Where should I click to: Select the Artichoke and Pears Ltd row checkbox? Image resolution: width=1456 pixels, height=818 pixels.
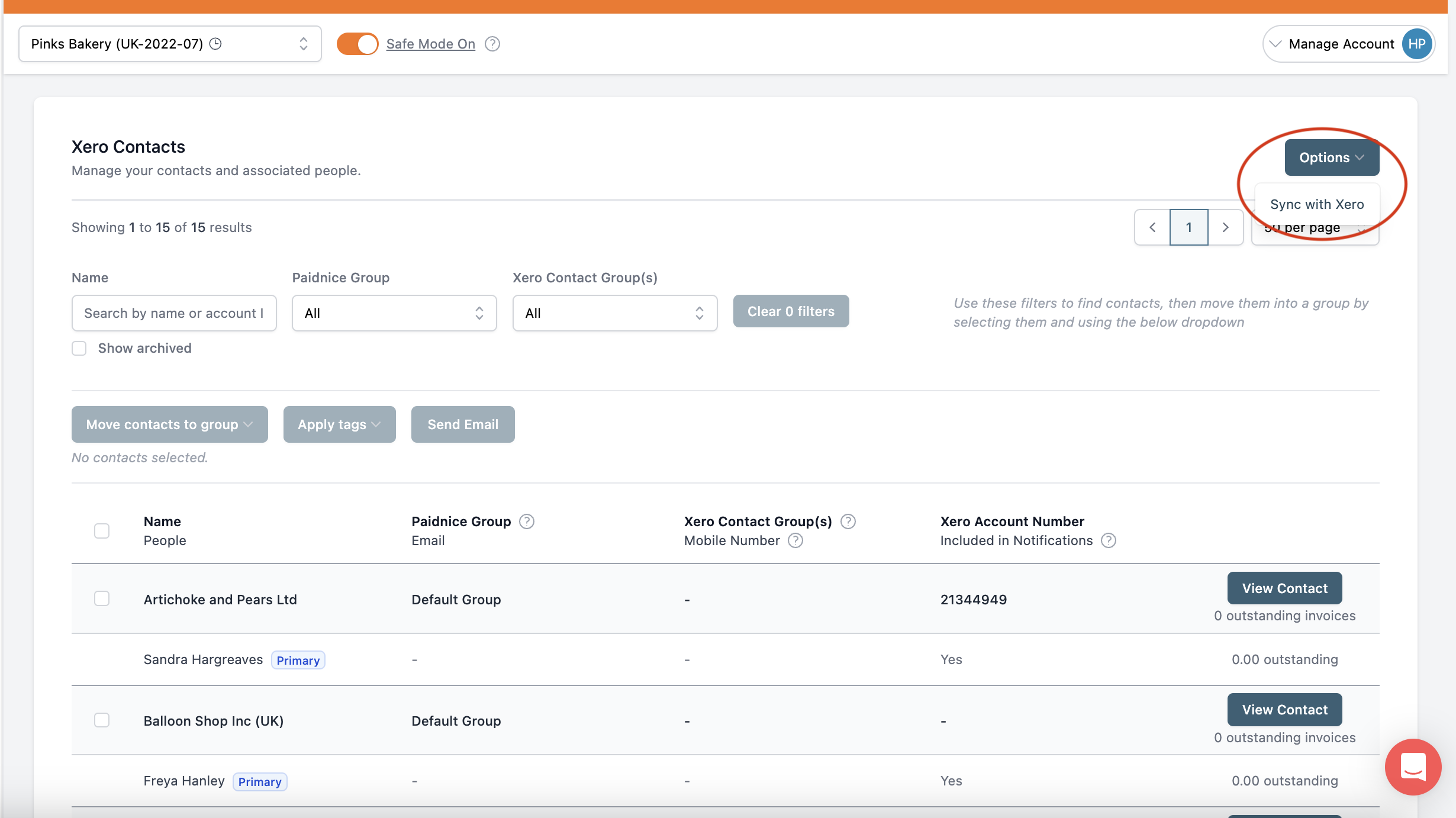pos(101,598)
